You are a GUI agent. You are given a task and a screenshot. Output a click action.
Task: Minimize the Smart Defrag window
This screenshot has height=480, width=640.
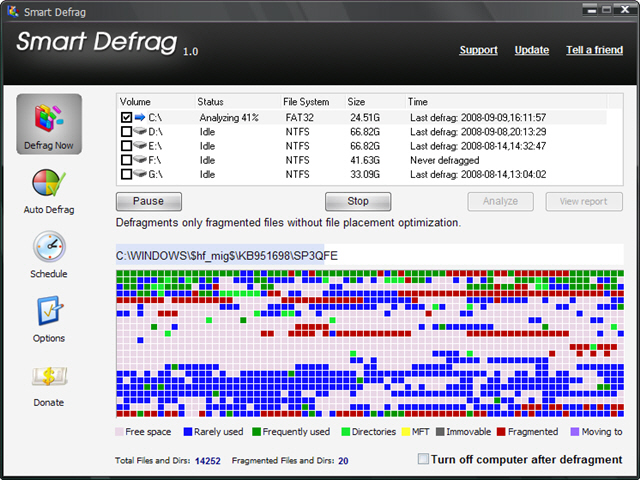pos(590,10)
